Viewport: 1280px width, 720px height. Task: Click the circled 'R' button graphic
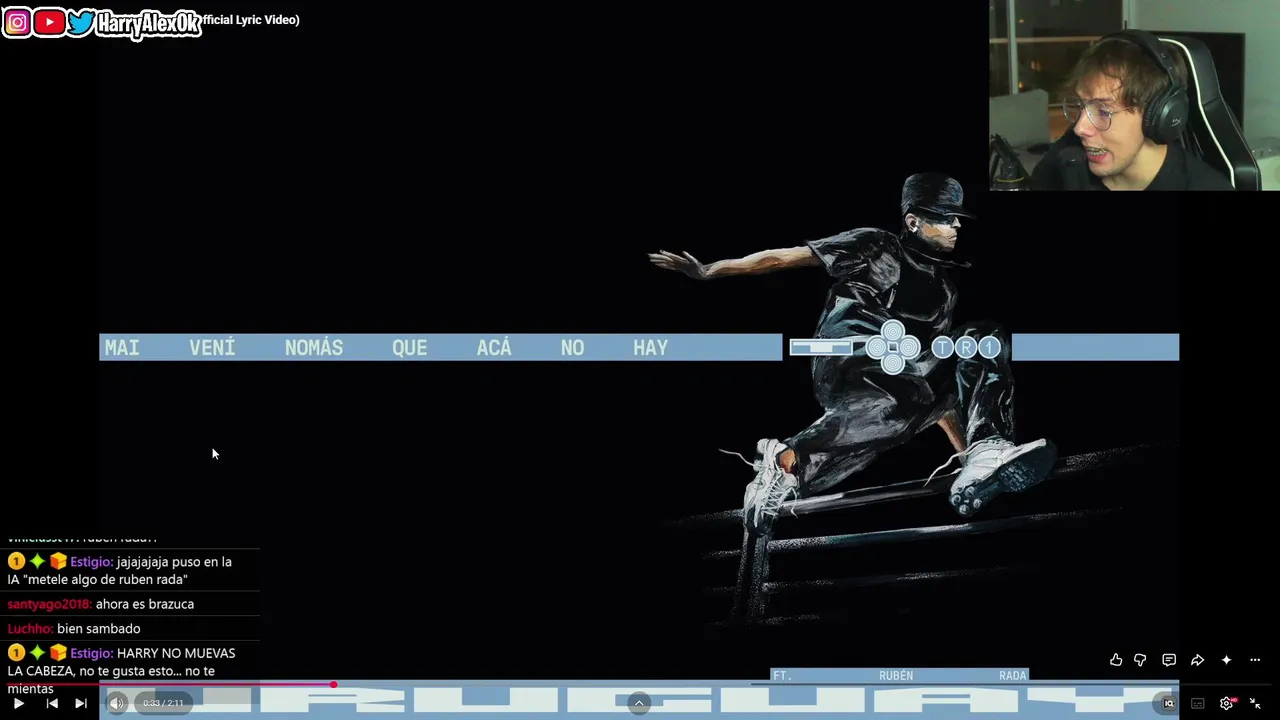[966, 347]
